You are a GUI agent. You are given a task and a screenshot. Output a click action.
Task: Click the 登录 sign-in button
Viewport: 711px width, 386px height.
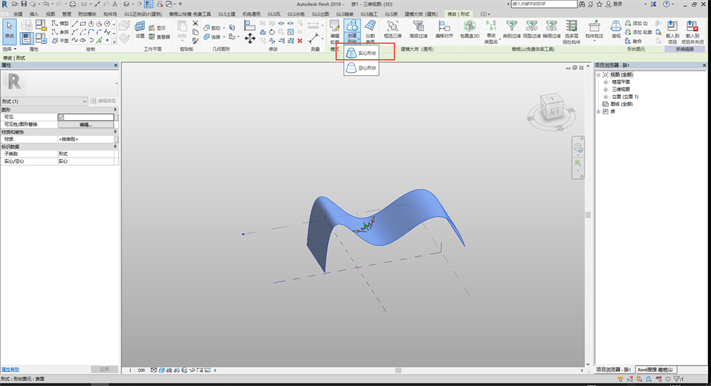point(614,4)
